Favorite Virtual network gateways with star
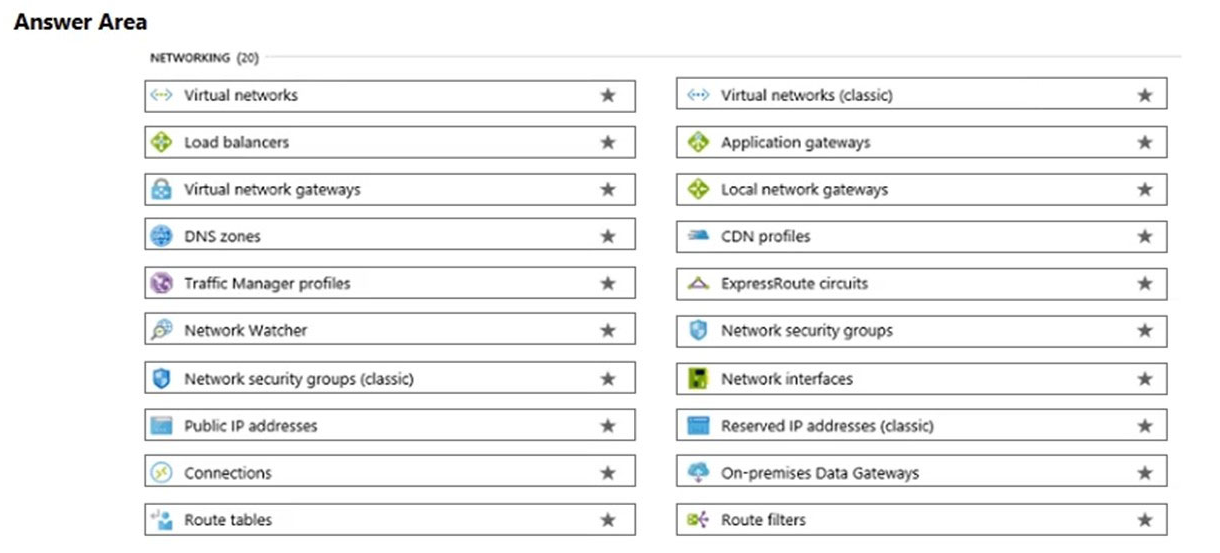This screenshot has width=1220, height=553. [608, 190]
